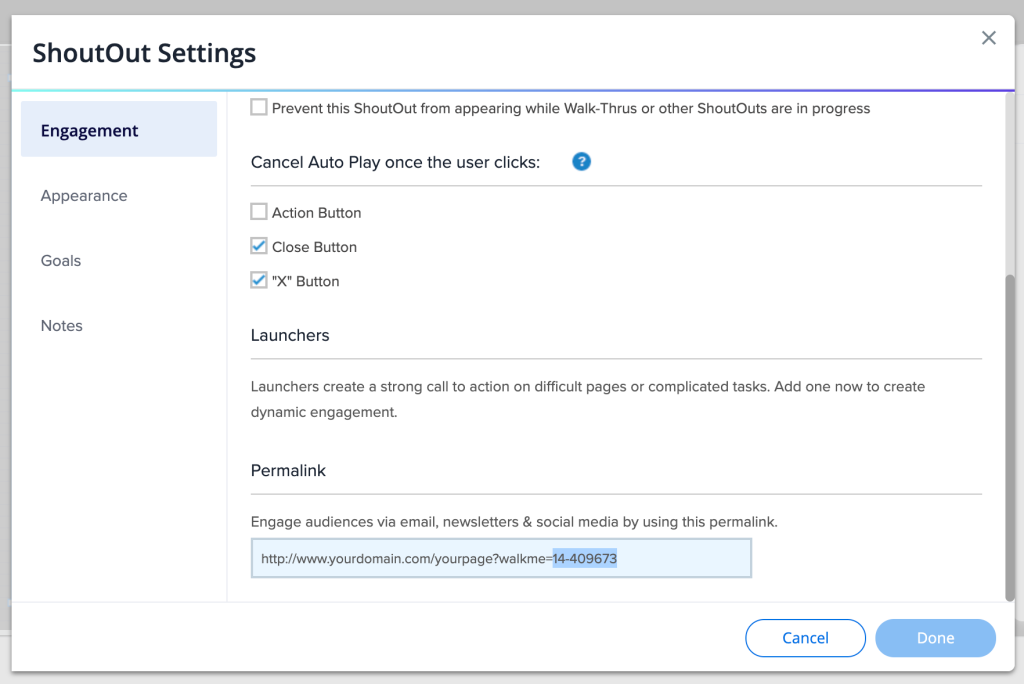Image resolution: width=1024 pixels, height=684 pixels.
Task: Uncheck the "X" Button checkbox
Action: 259,281
